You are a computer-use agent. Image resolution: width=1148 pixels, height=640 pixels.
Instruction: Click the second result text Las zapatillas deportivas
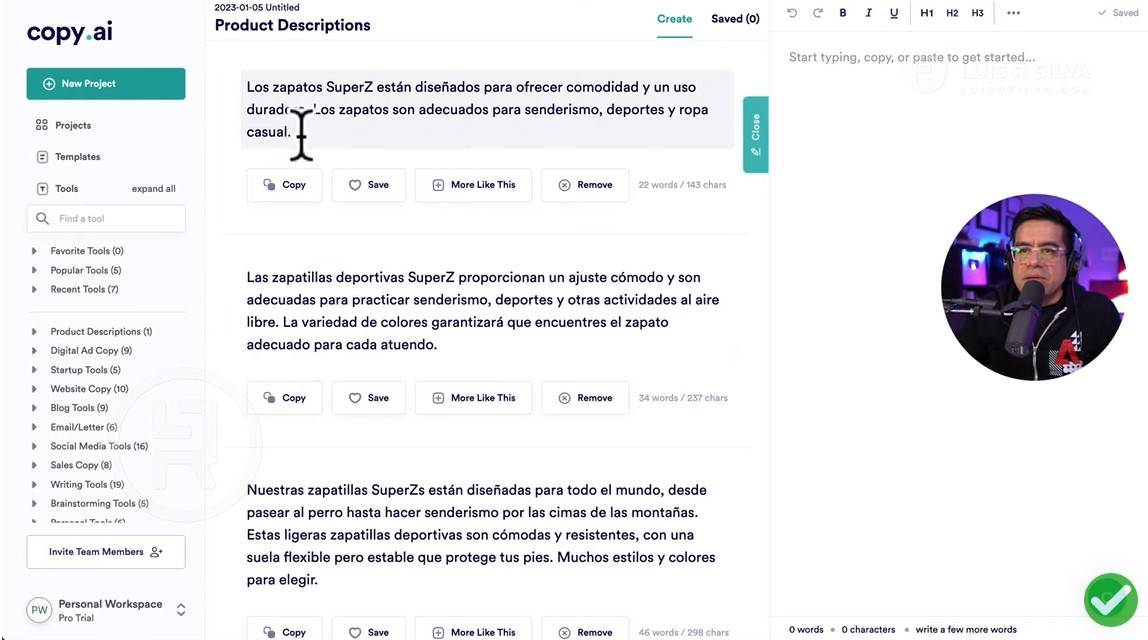coord(483,311)
